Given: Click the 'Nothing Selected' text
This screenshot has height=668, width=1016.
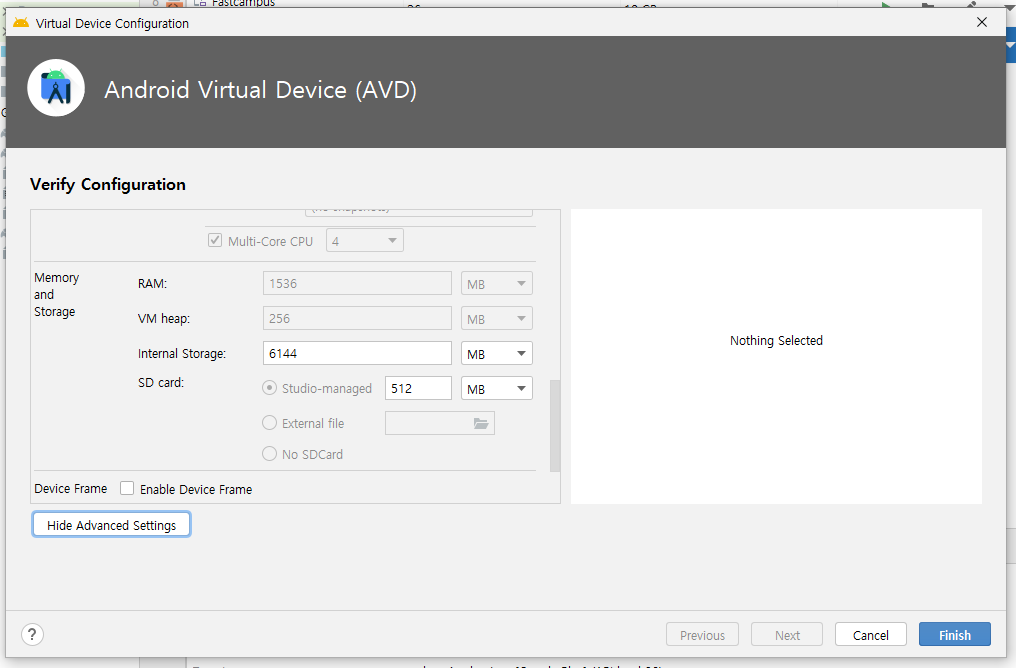Looking at the screenshot, I should point(776,341).
